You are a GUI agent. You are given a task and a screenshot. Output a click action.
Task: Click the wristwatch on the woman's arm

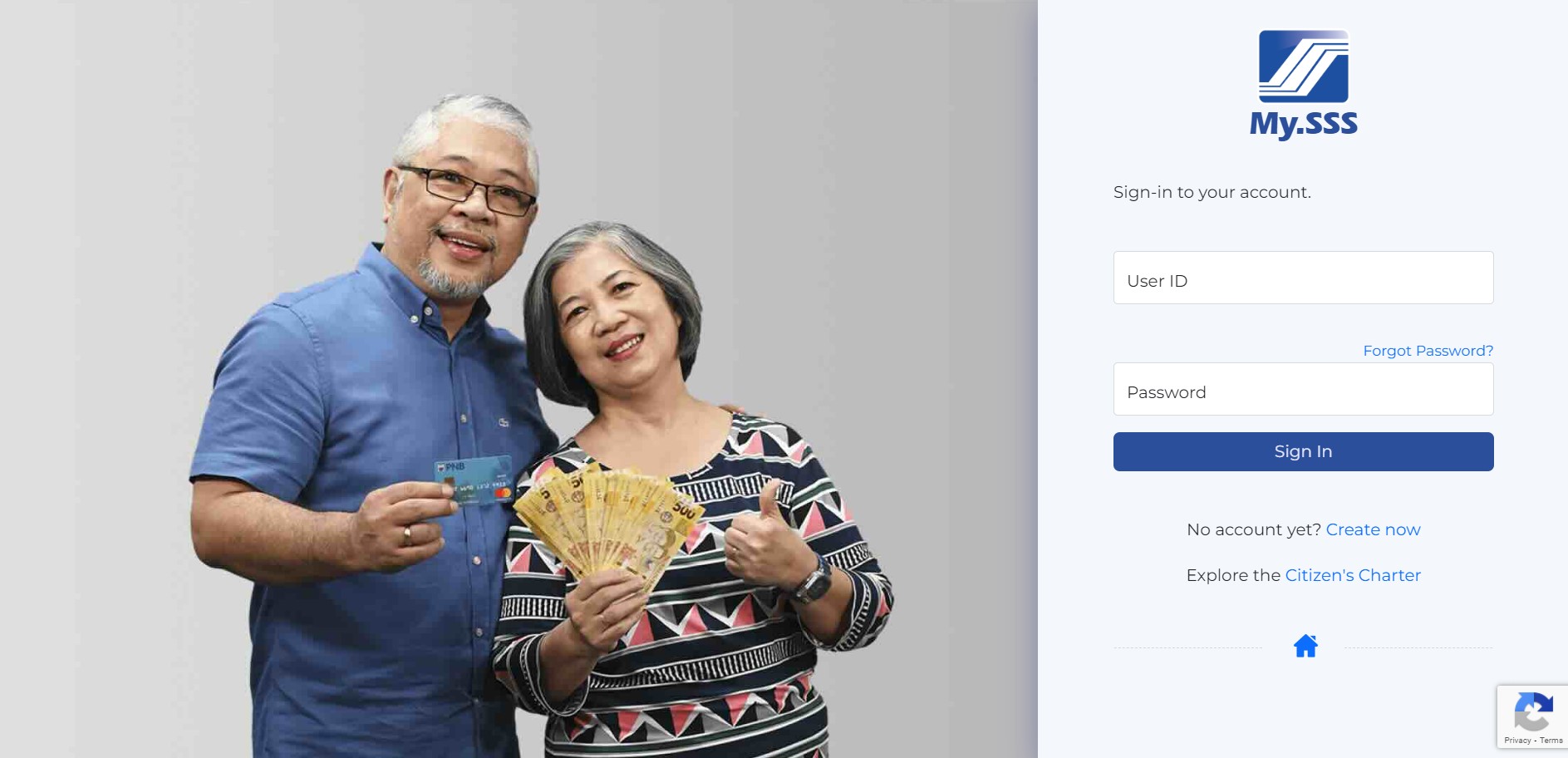pos(812,580)
